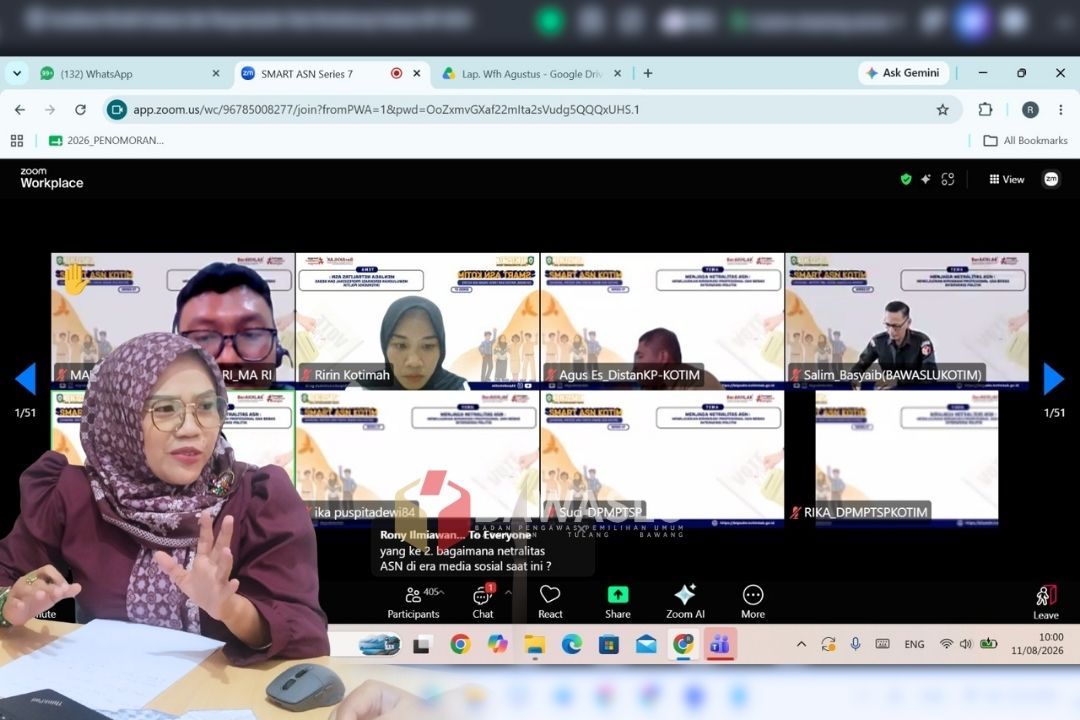Open File Explorer from the taskbar
The width and height of the screenshot is (1080, 720).
(x=534, y=644)
